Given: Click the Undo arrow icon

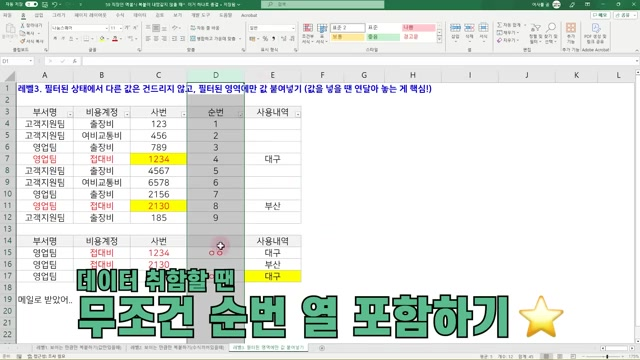Looking at the screenshot, I should coord(55,4).
